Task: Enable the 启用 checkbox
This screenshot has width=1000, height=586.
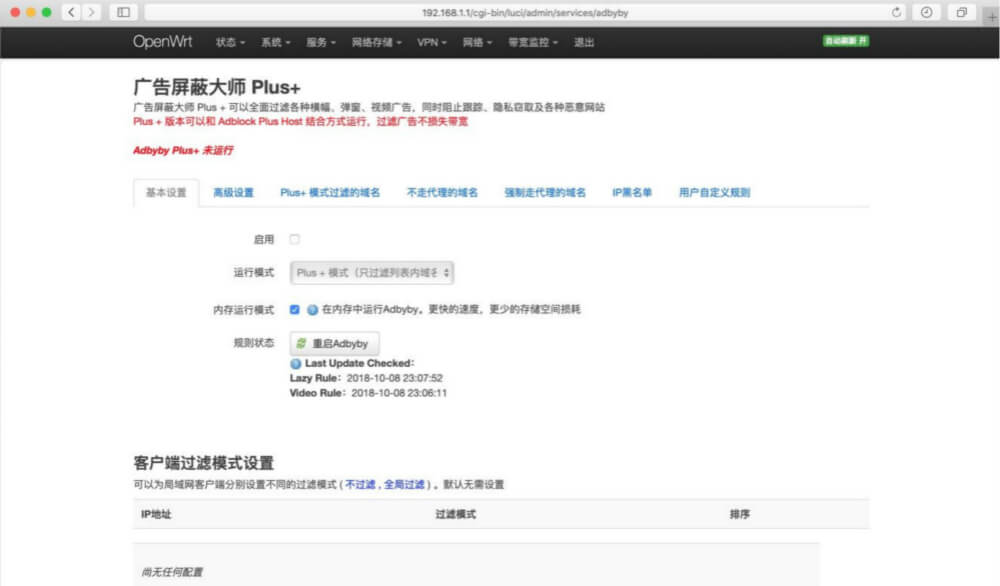Action: click(x=293, y=239)
